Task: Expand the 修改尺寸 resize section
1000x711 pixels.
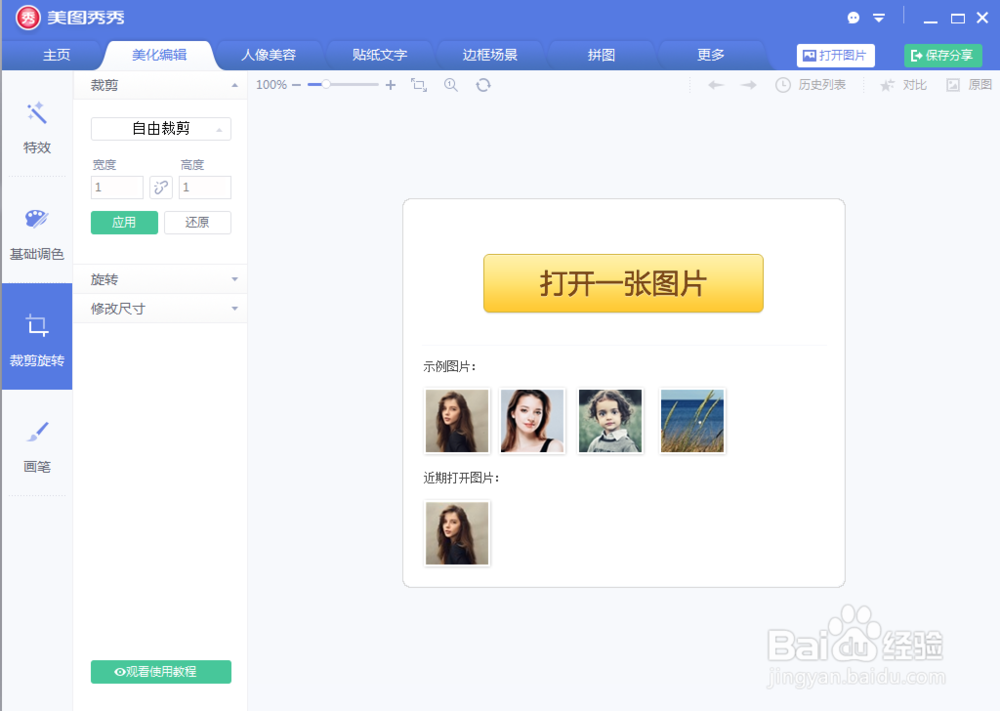Action: pyautogui.click(x=161, y=308)
